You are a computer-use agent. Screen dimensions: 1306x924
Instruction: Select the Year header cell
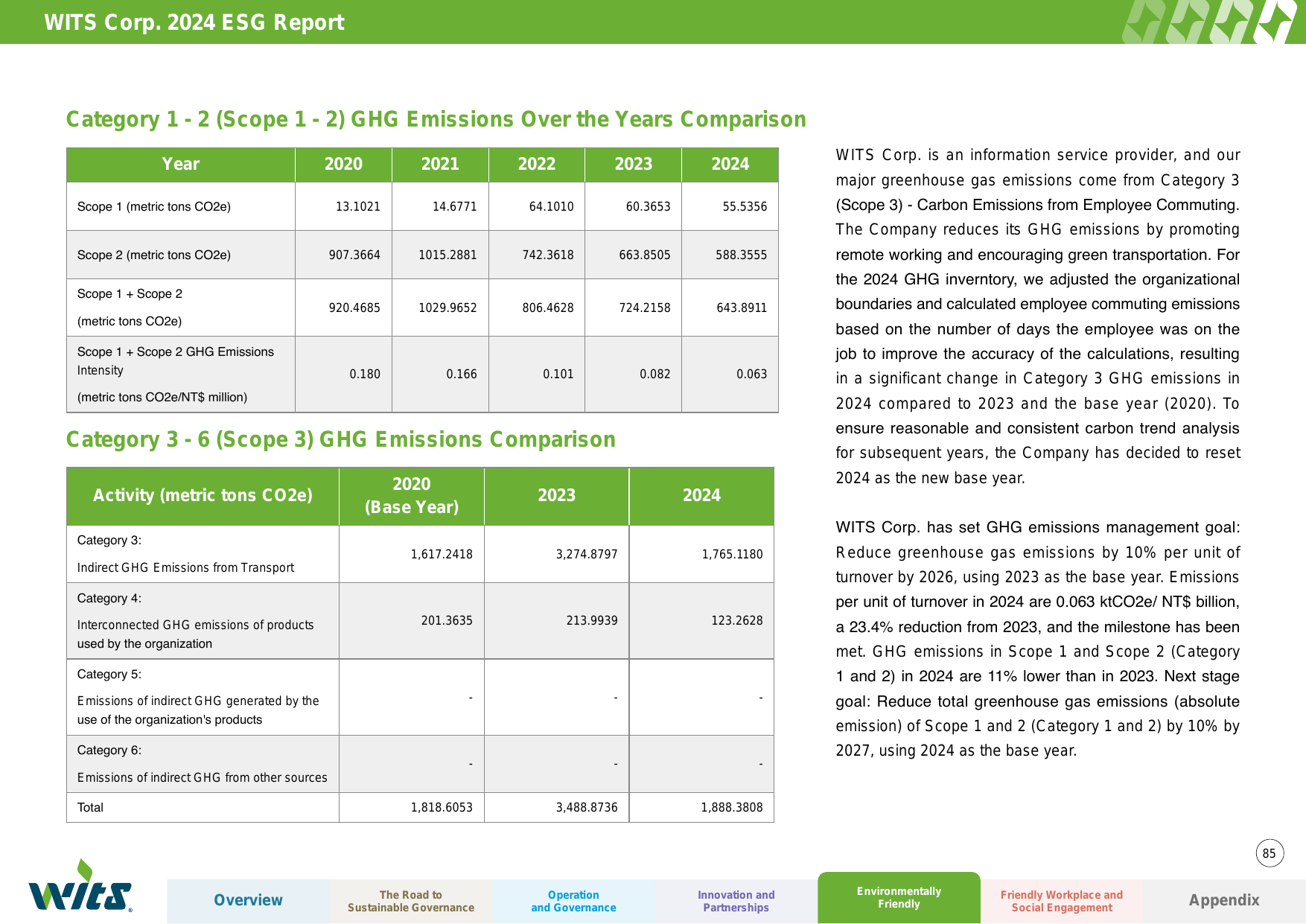[x=181, y=165]
